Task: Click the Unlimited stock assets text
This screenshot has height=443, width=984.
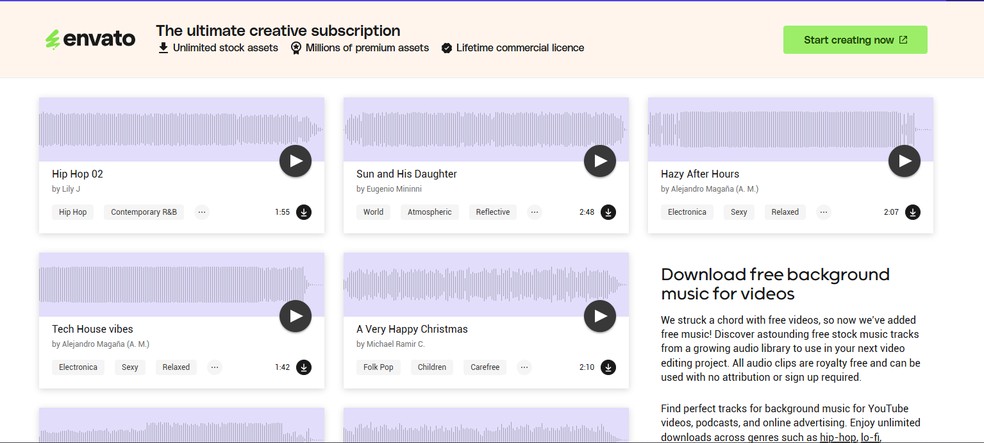Action: tap(225, 48)
